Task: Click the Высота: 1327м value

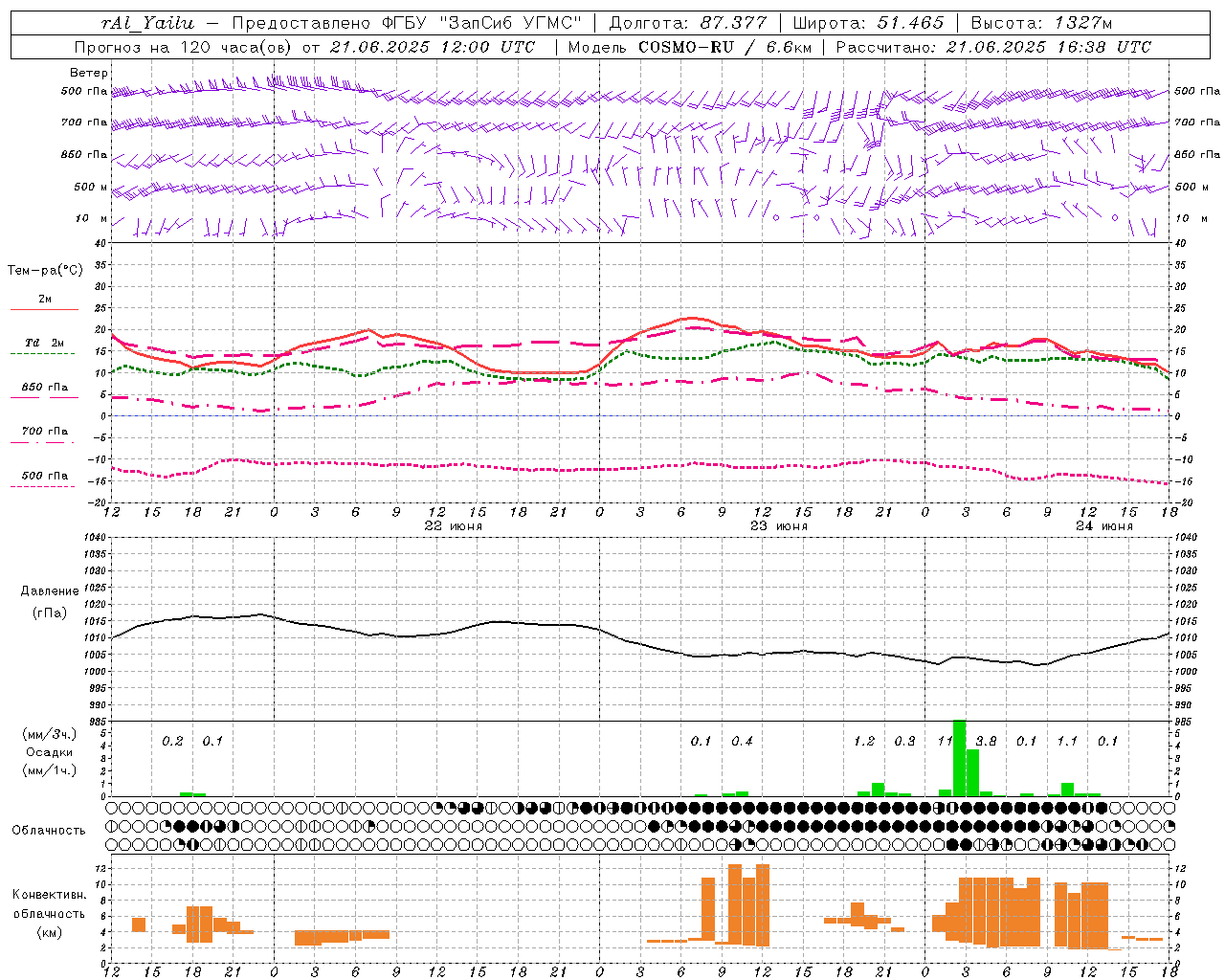Action: (x=1041, y=23)
